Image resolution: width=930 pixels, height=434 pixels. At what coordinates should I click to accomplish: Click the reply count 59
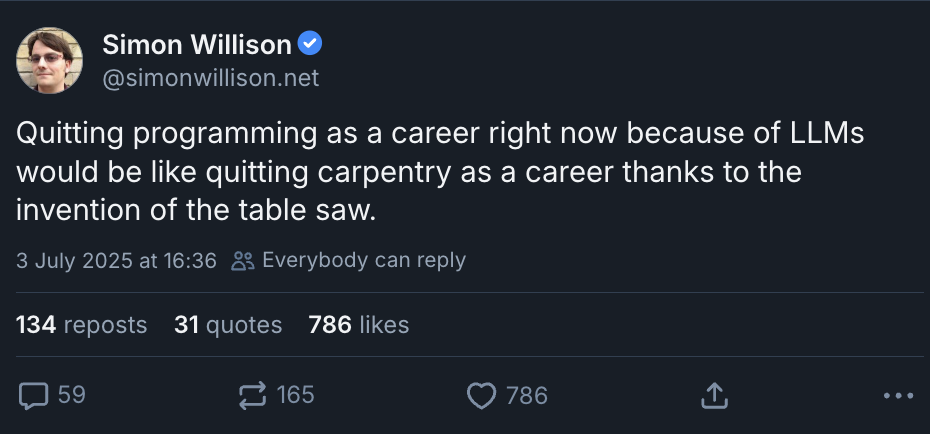[71, 396]
